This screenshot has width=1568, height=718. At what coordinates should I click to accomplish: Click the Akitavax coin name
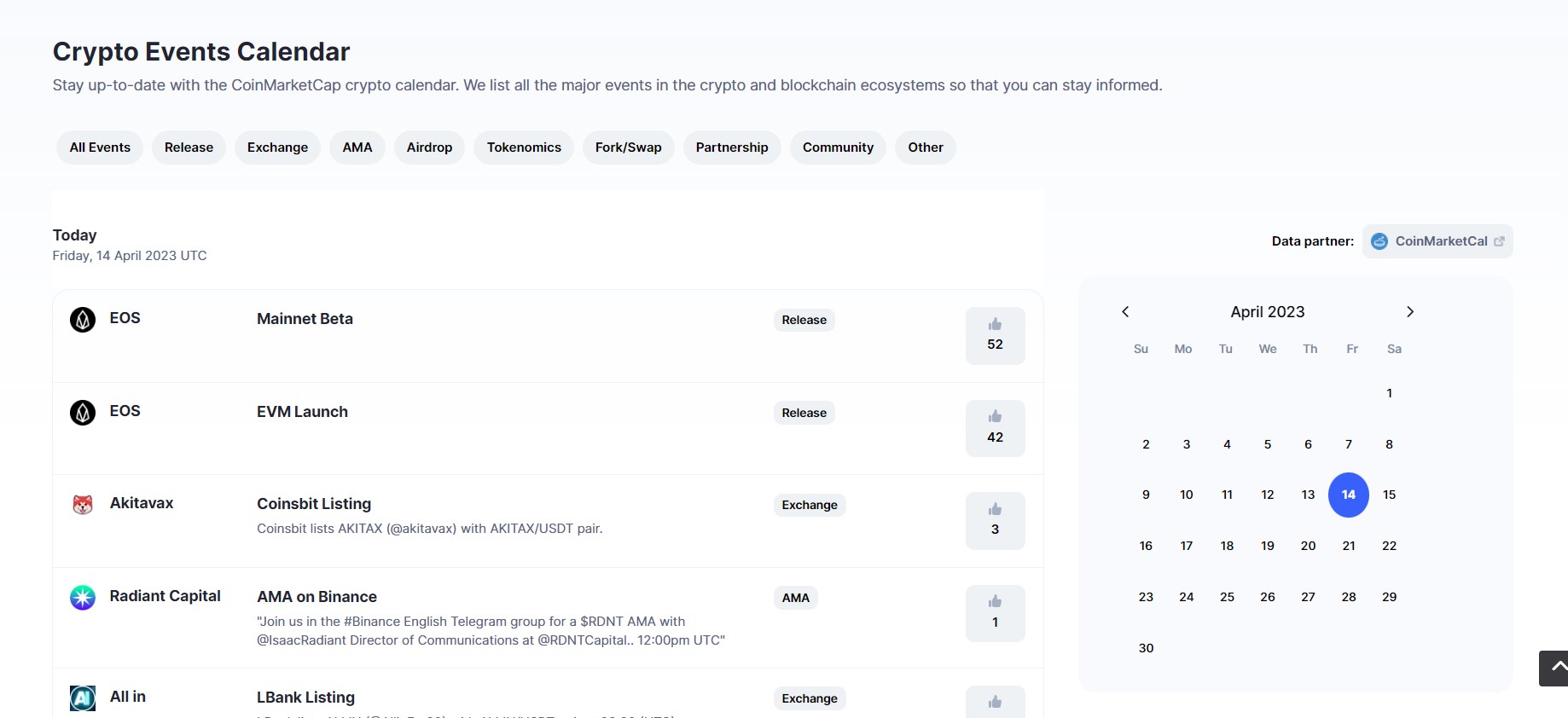tap(142, 503)
